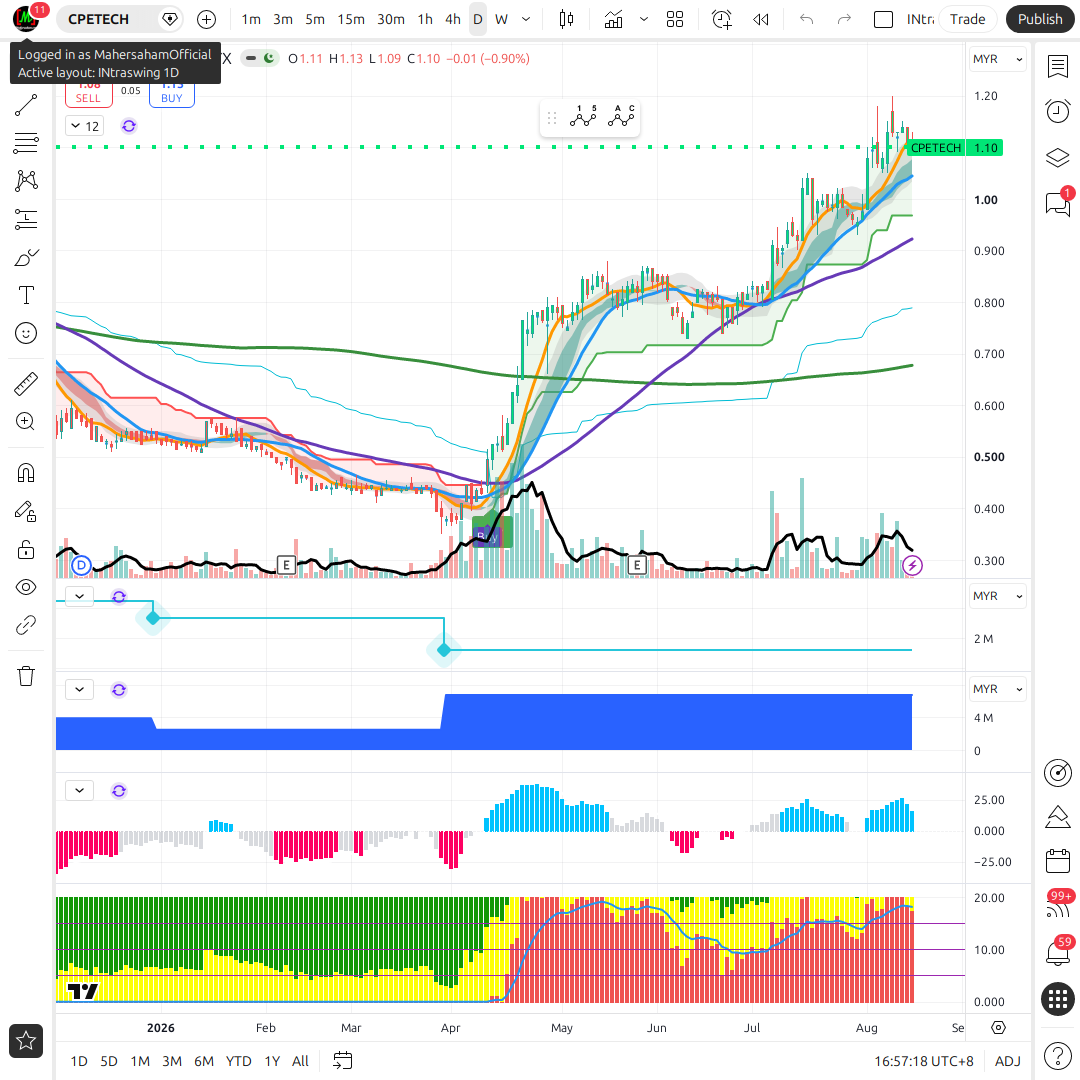
Task: Toggle stay in drawing mode
Action: [x=26, y=511]
